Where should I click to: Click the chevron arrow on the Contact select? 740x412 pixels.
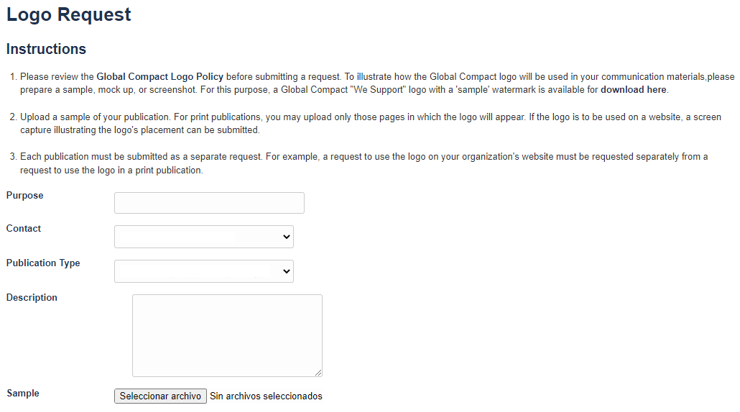coord(287,237)
